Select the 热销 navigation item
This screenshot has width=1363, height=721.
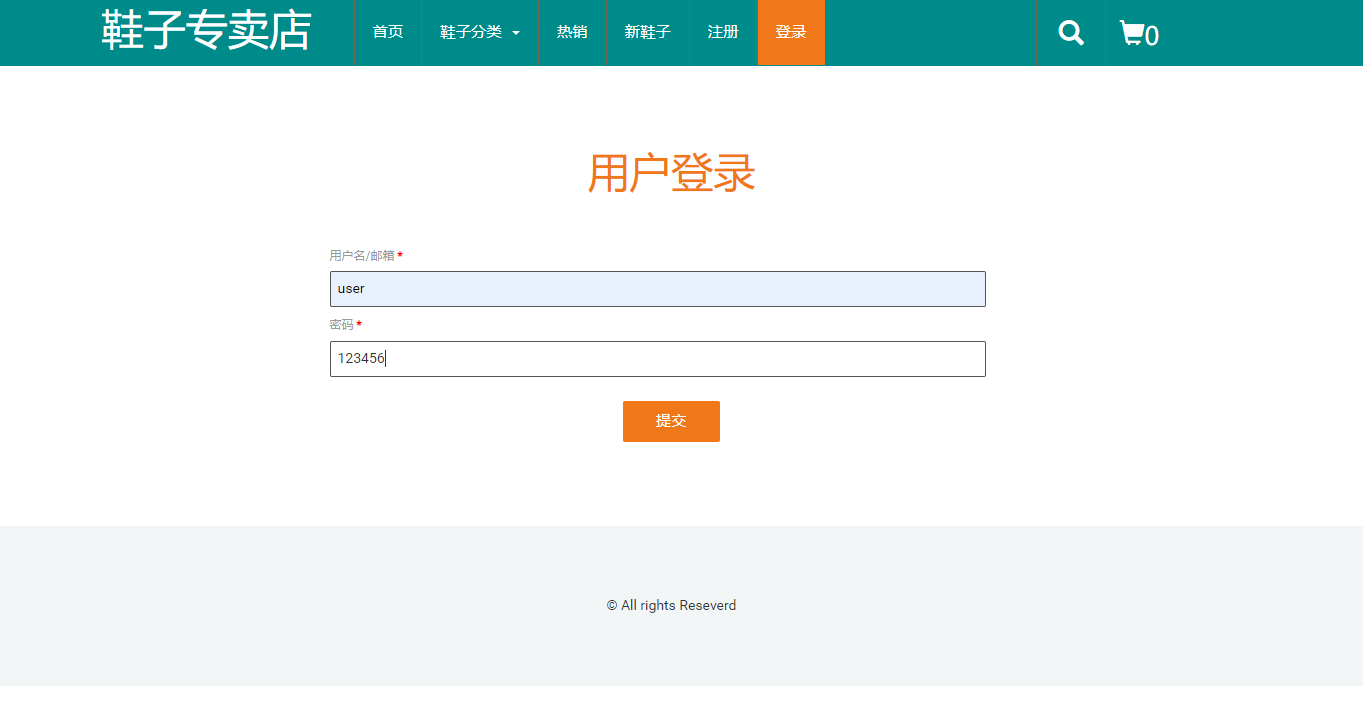pos(572,32)
